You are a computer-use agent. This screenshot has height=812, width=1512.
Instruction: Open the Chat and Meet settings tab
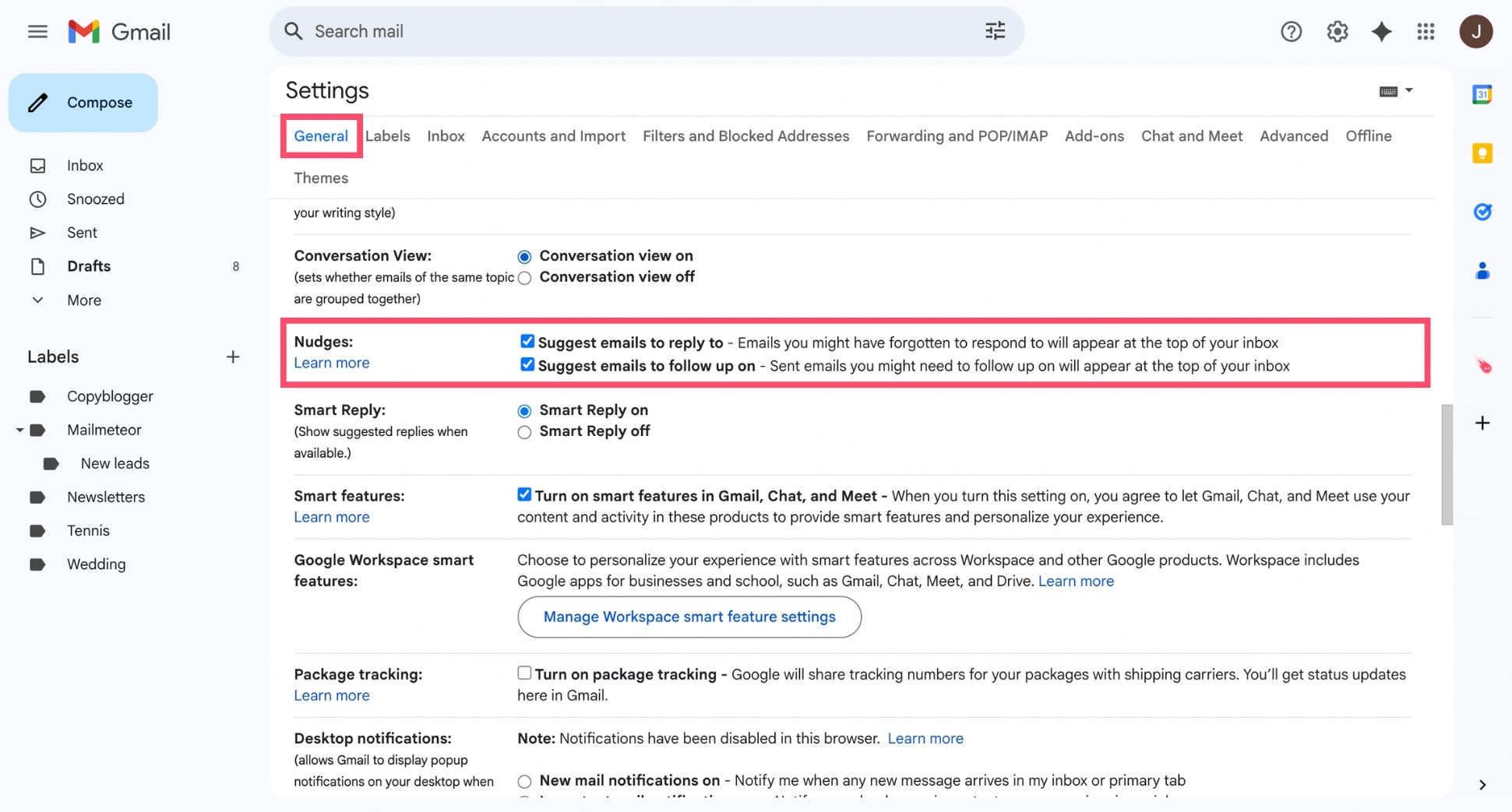click(1192, 135)
